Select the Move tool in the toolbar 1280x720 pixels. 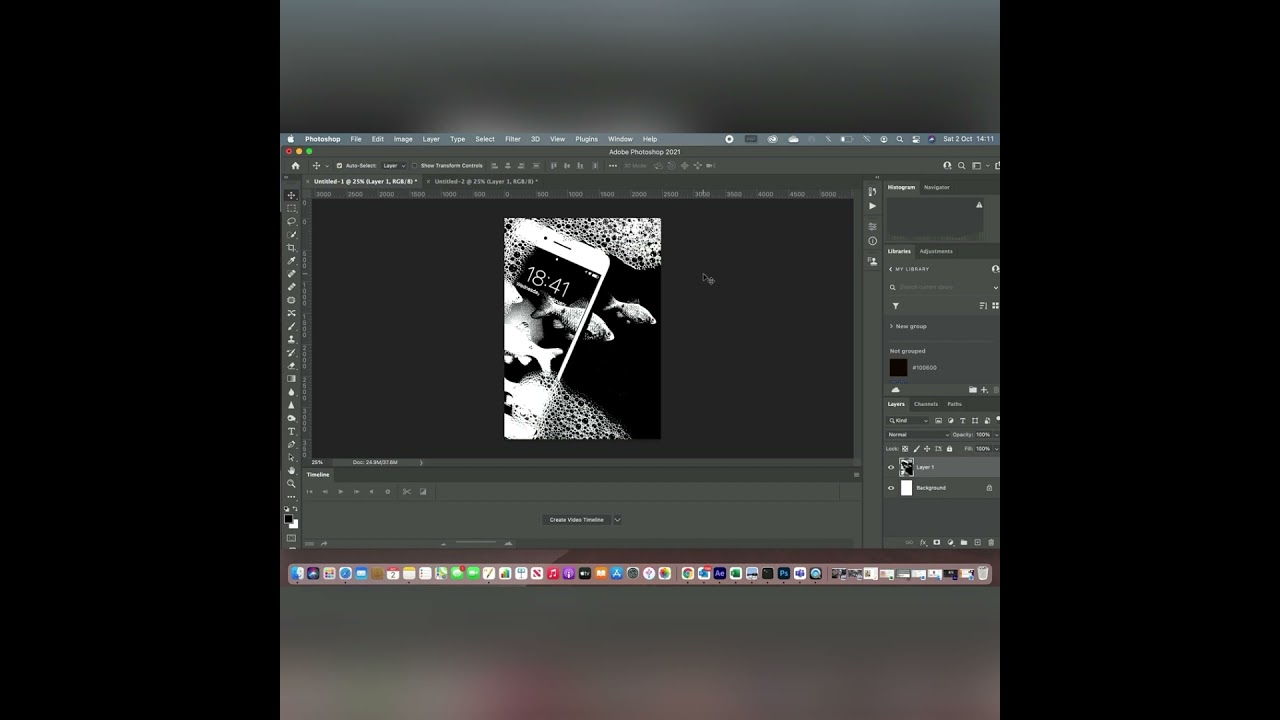tap(292, 195)
